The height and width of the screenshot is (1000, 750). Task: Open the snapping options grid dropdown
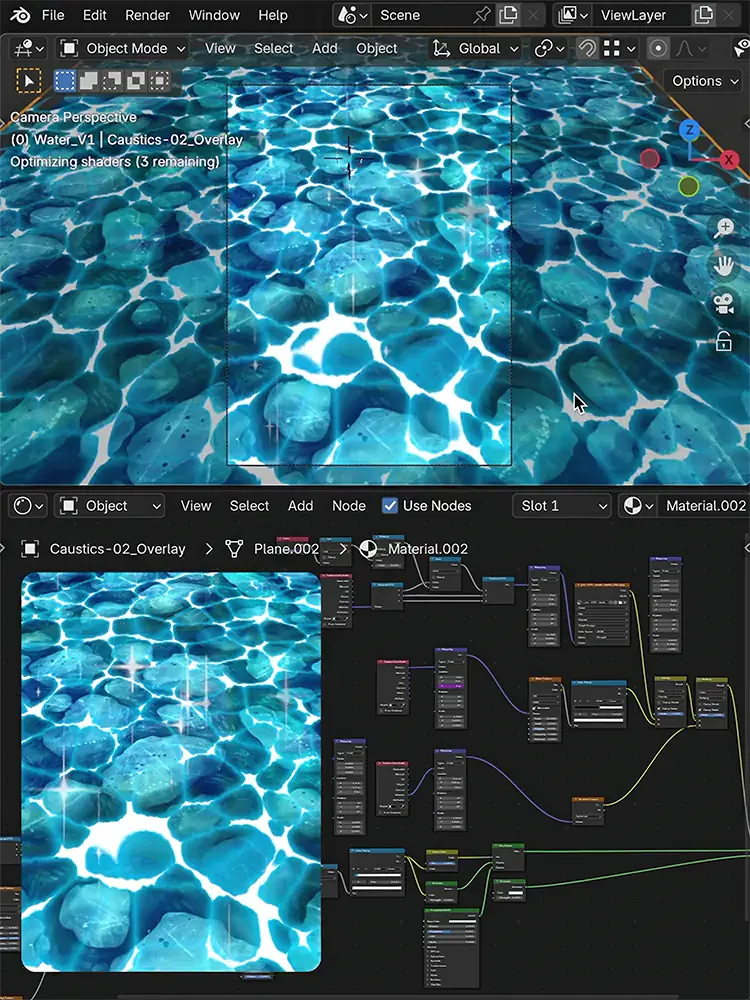pos(620,48)
